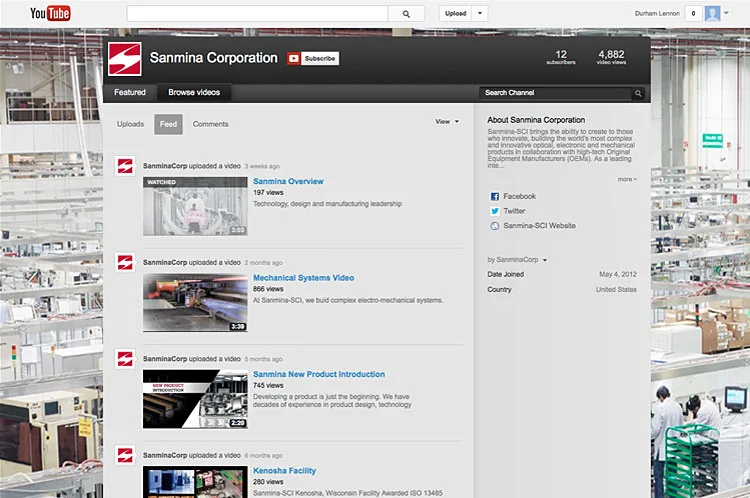Open the Durham Lennon profile avatar
This screenshot has height=498, width=750.
click(x=712, y=13)
